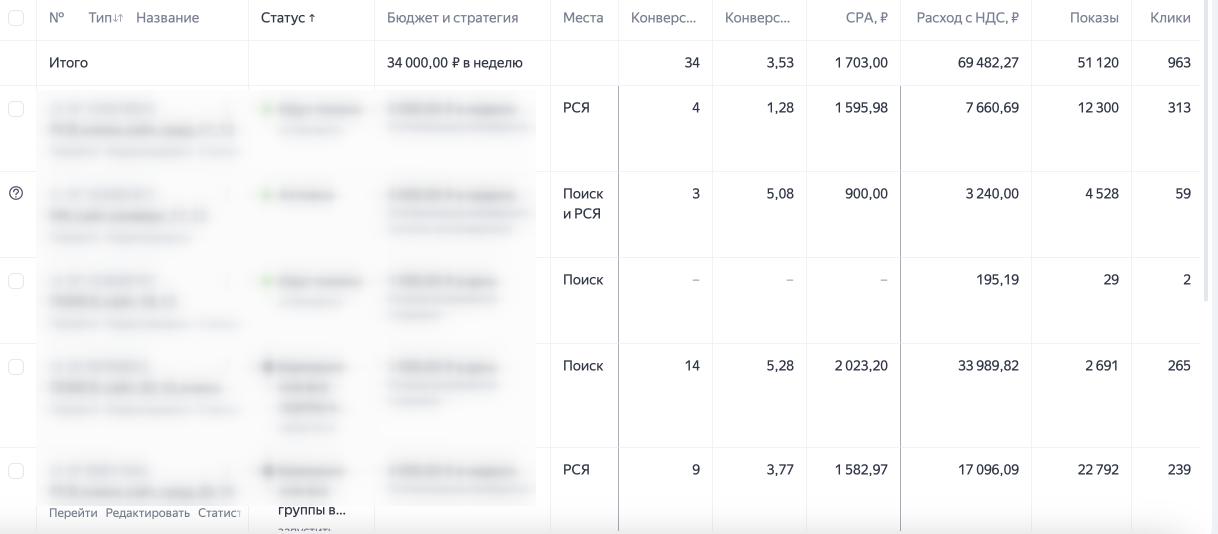Click the № column header
1218x534 pixels.
57,18
